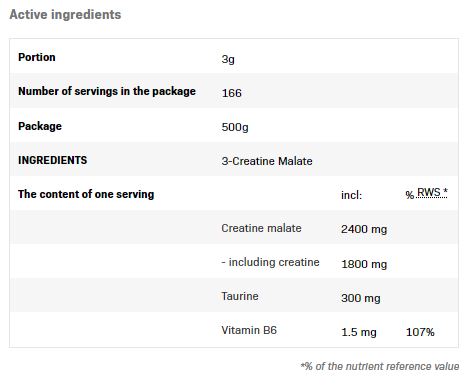Click the 2400 mg value
Image resolution: width=469 pixels, height=385 pixels.
point(364,229)
